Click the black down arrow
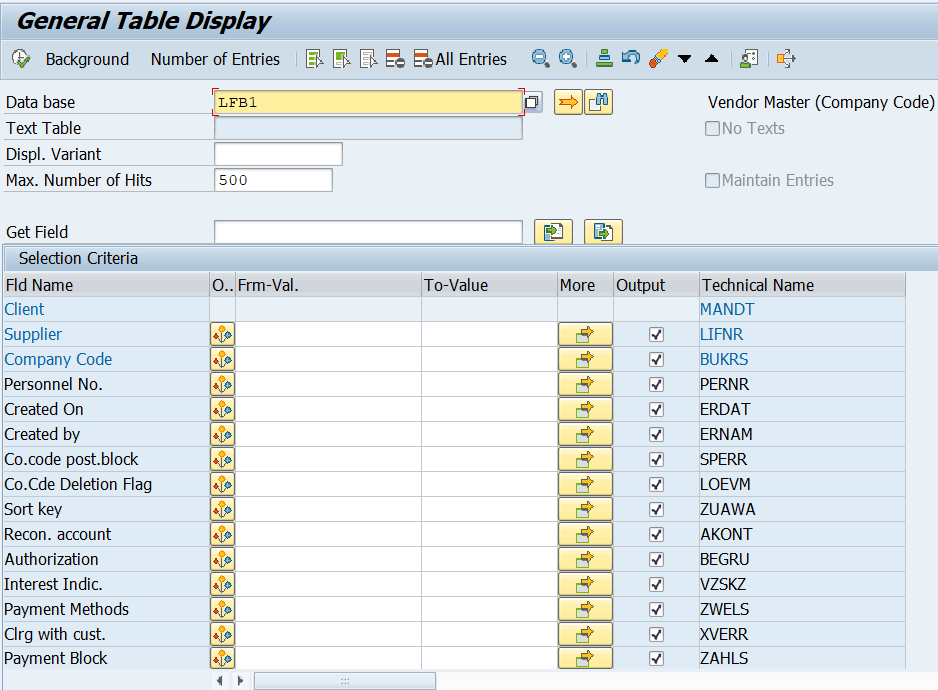The height and width of the screenshot is (690, 938). [685, 59]
